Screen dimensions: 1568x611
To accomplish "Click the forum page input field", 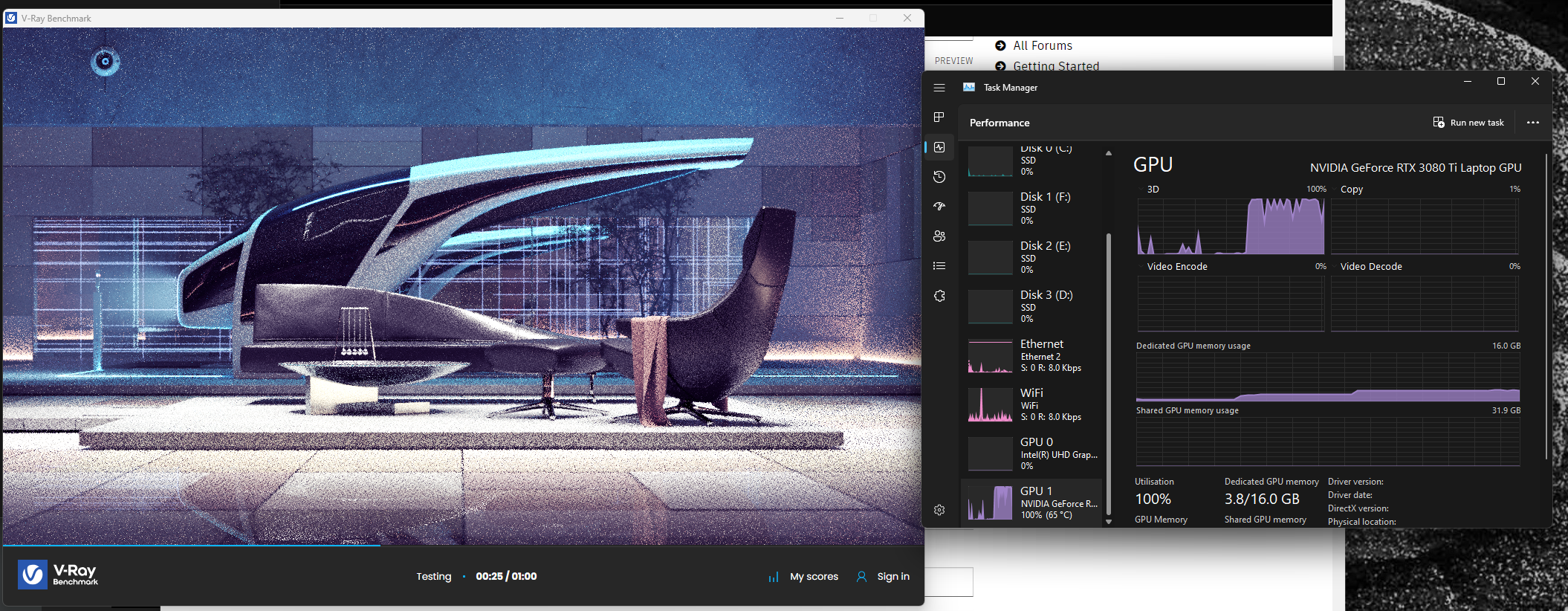I will tap(949, 582).
